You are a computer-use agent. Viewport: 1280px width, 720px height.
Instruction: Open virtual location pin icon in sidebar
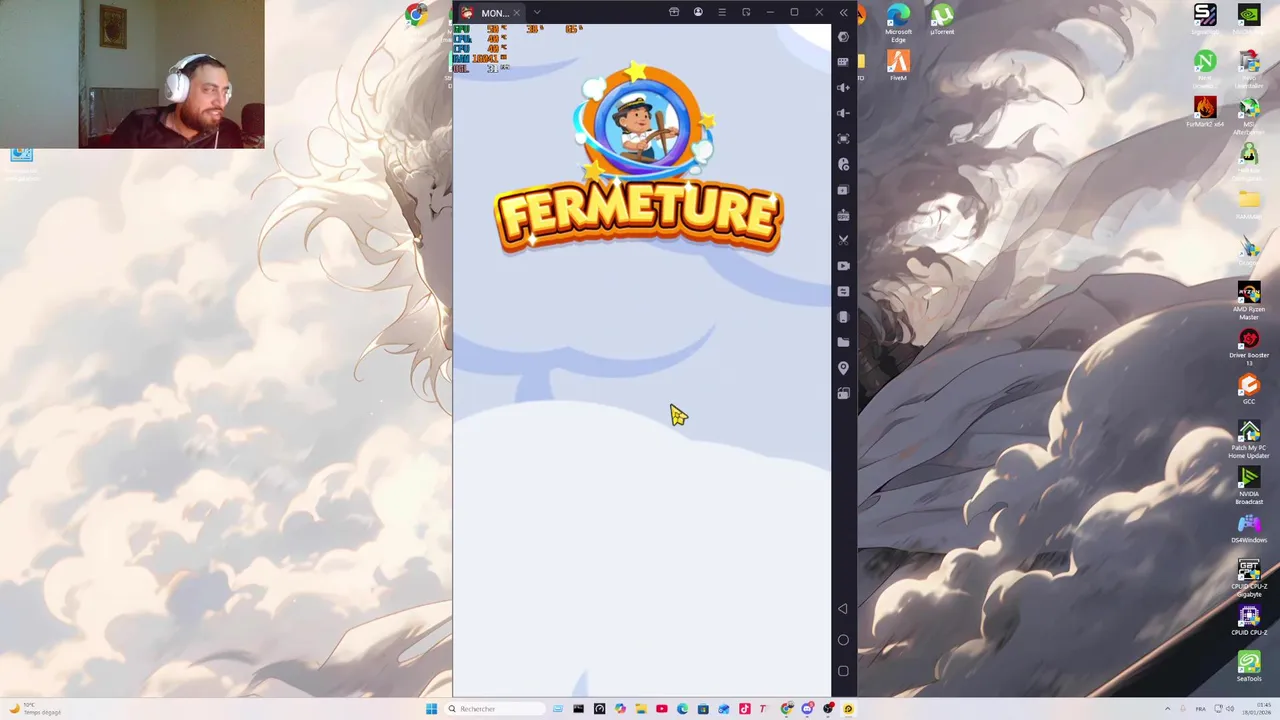(x=843, y=368)
